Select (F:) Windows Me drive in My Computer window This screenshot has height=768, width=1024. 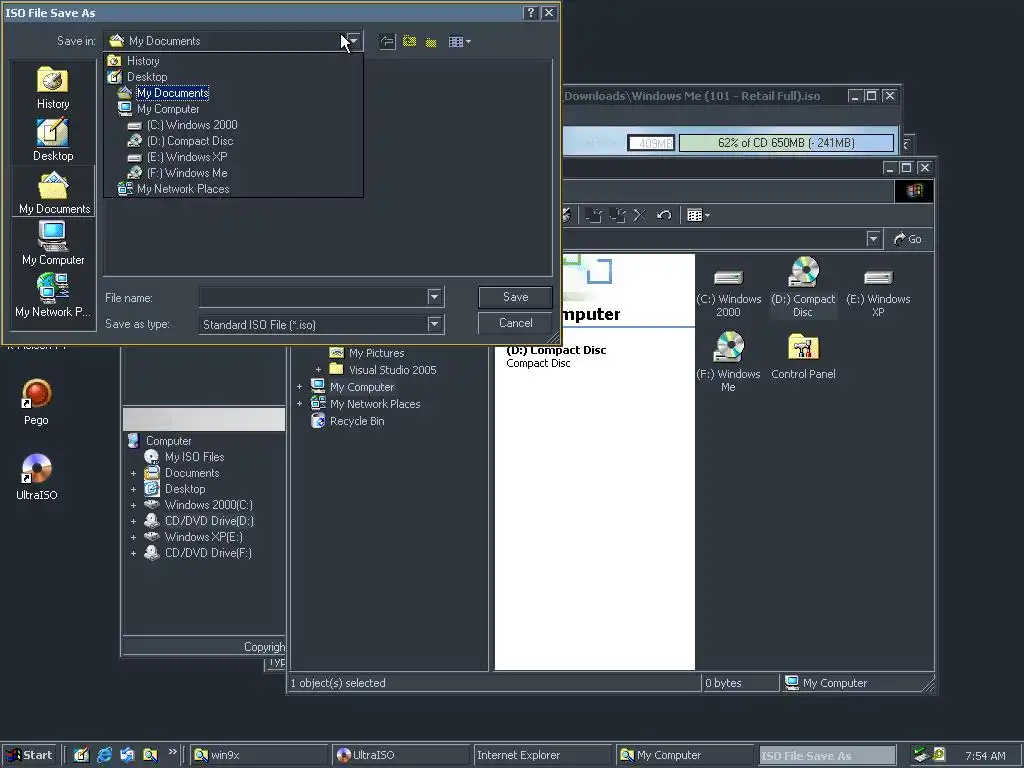click(x=728, y=362)
